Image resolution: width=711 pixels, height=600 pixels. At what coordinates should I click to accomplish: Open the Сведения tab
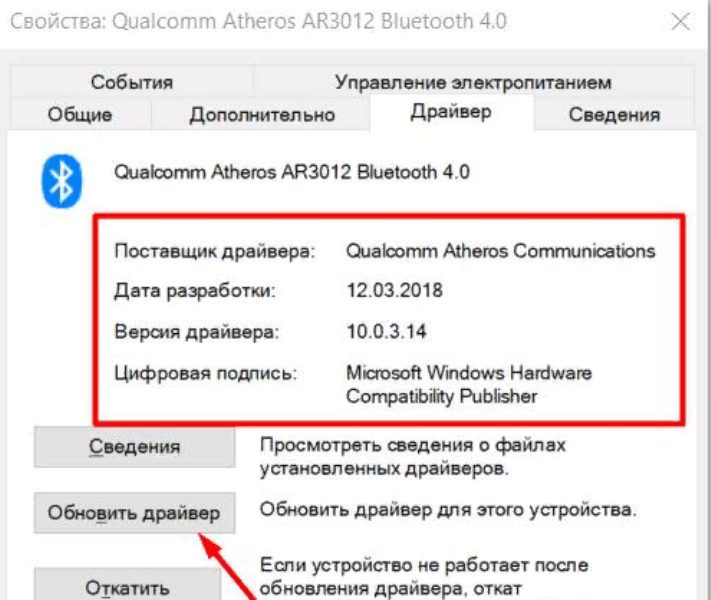point(614,114)
